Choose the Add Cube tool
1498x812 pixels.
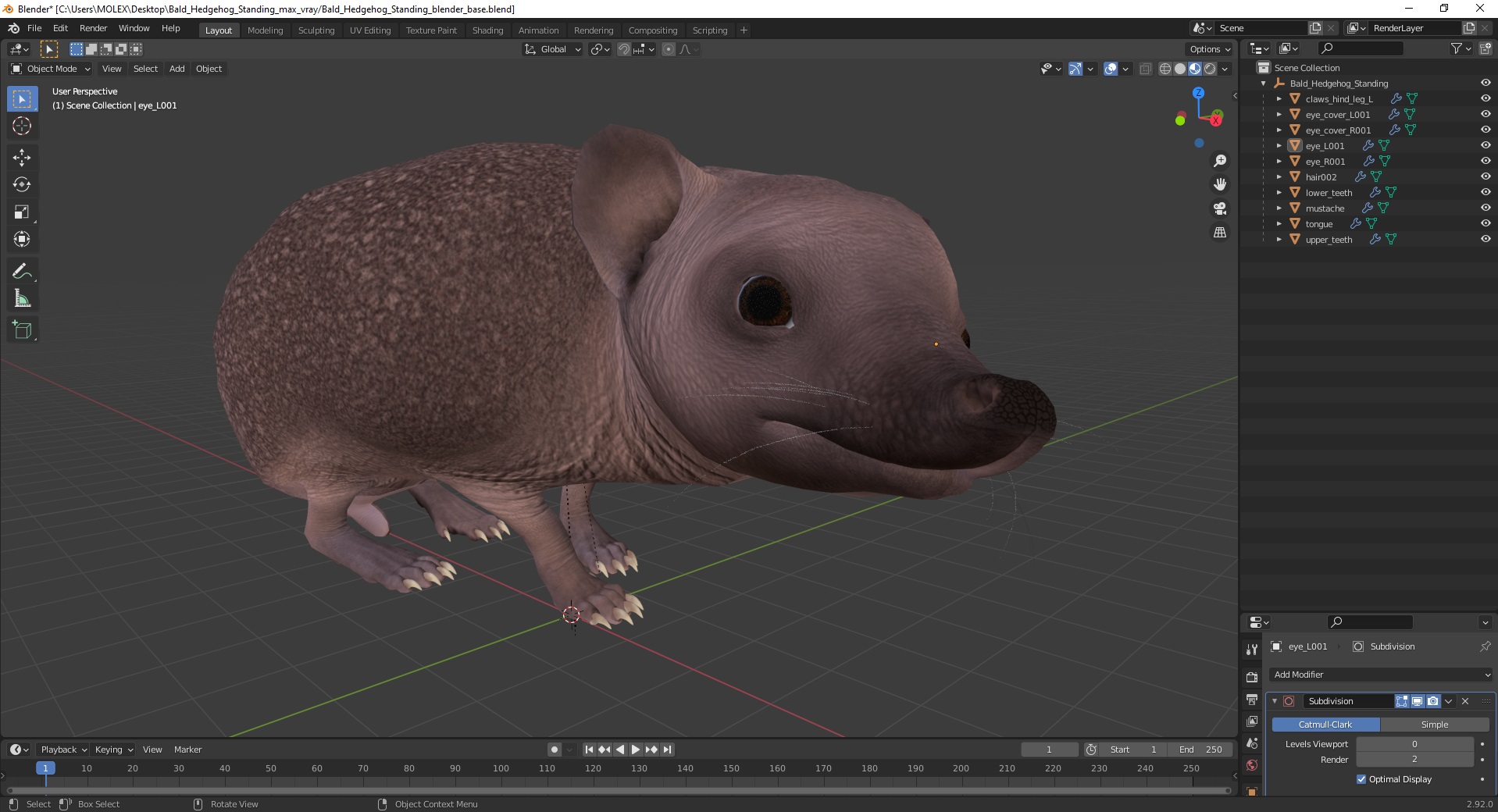tap(22, 330)
